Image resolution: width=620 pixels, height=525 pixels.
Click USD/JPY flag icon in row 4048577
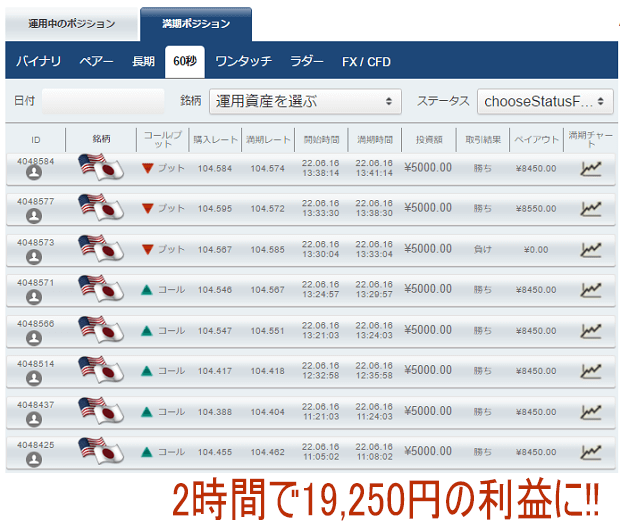click(x=101, y=207)
